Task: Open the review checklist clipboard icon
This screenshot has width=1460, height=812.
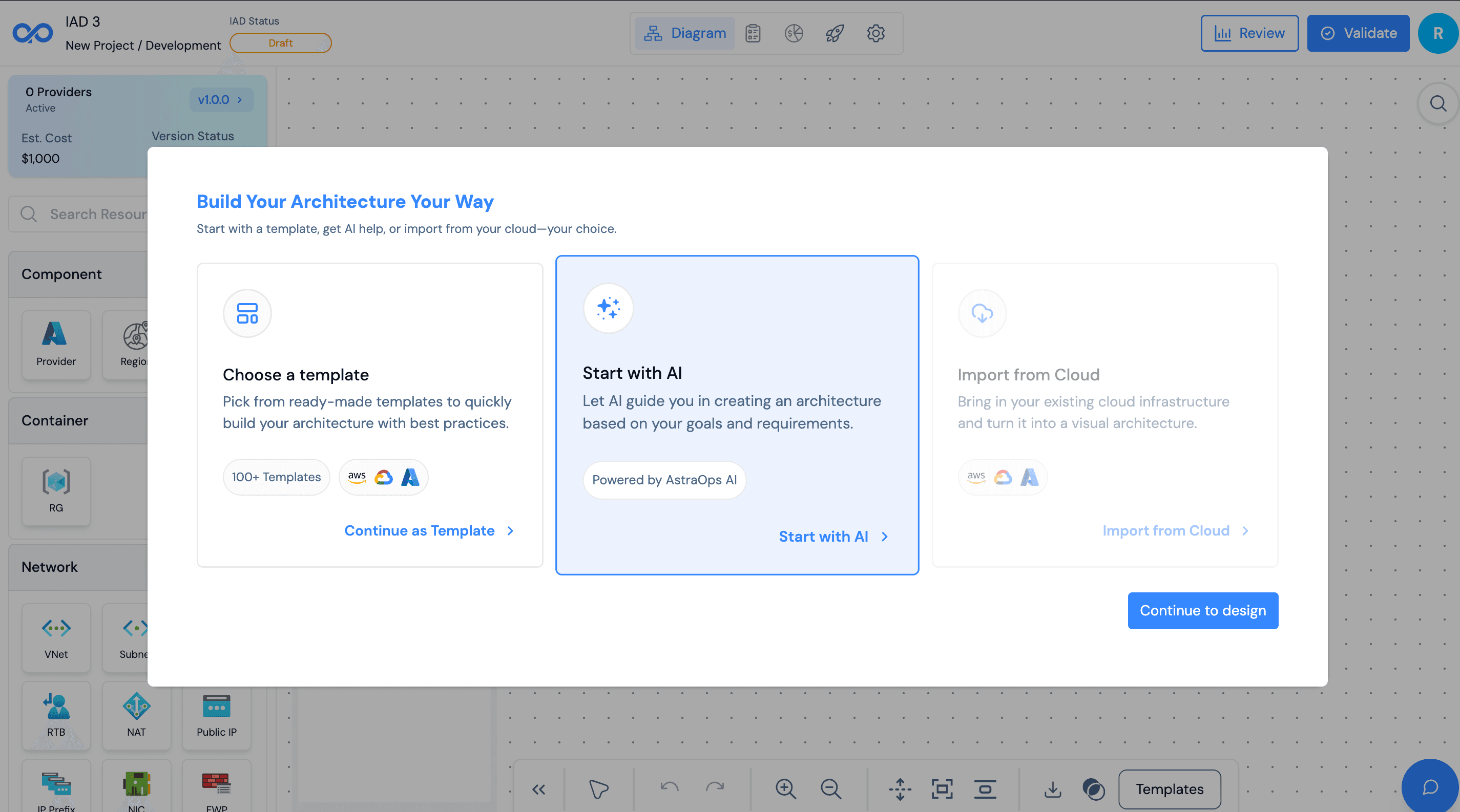Action: pos(753,33)
